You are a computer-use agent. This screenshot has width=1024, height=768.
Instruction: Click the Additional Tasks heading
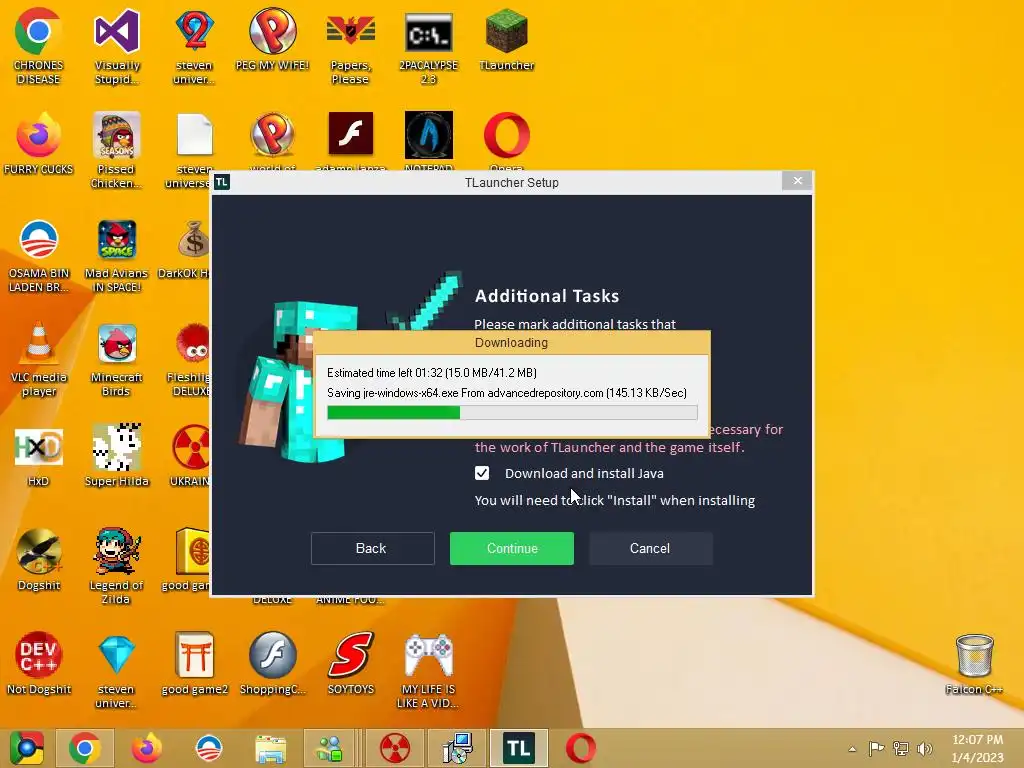pos(547,296)
